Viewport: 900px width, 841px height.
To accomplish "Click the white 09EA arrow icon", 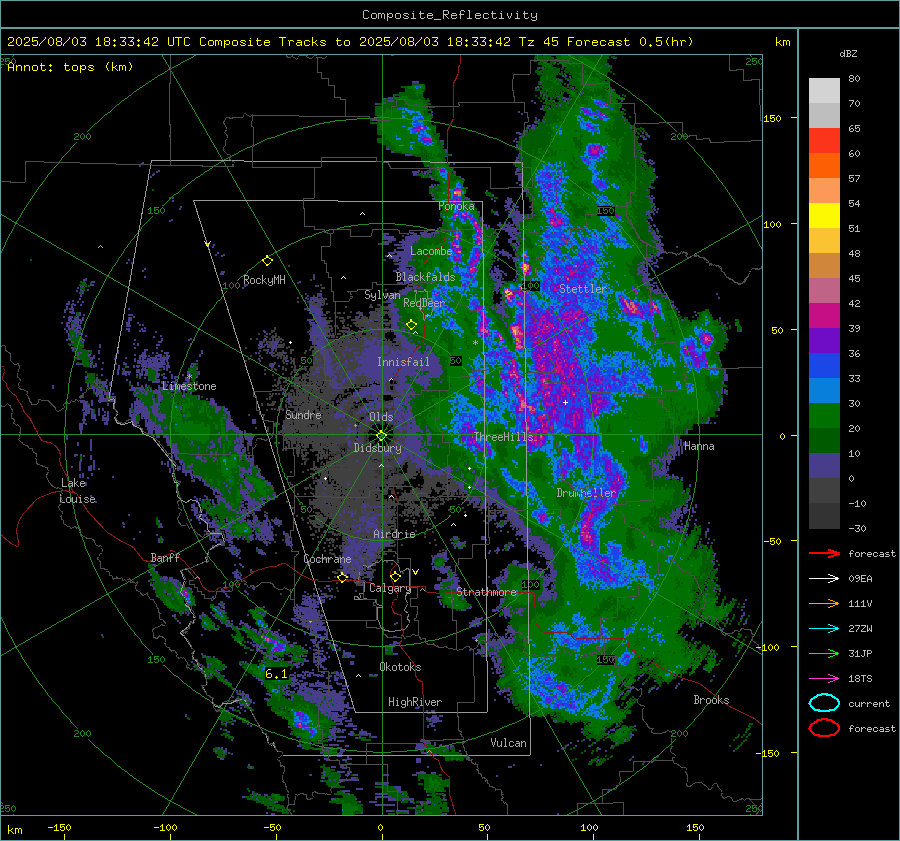I will 824,579.
